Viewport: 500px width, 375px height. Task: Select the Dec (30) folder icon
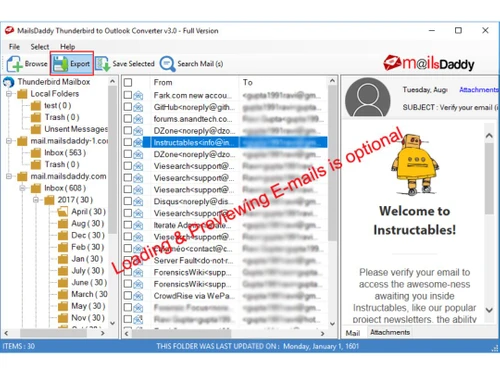[63, 235]
